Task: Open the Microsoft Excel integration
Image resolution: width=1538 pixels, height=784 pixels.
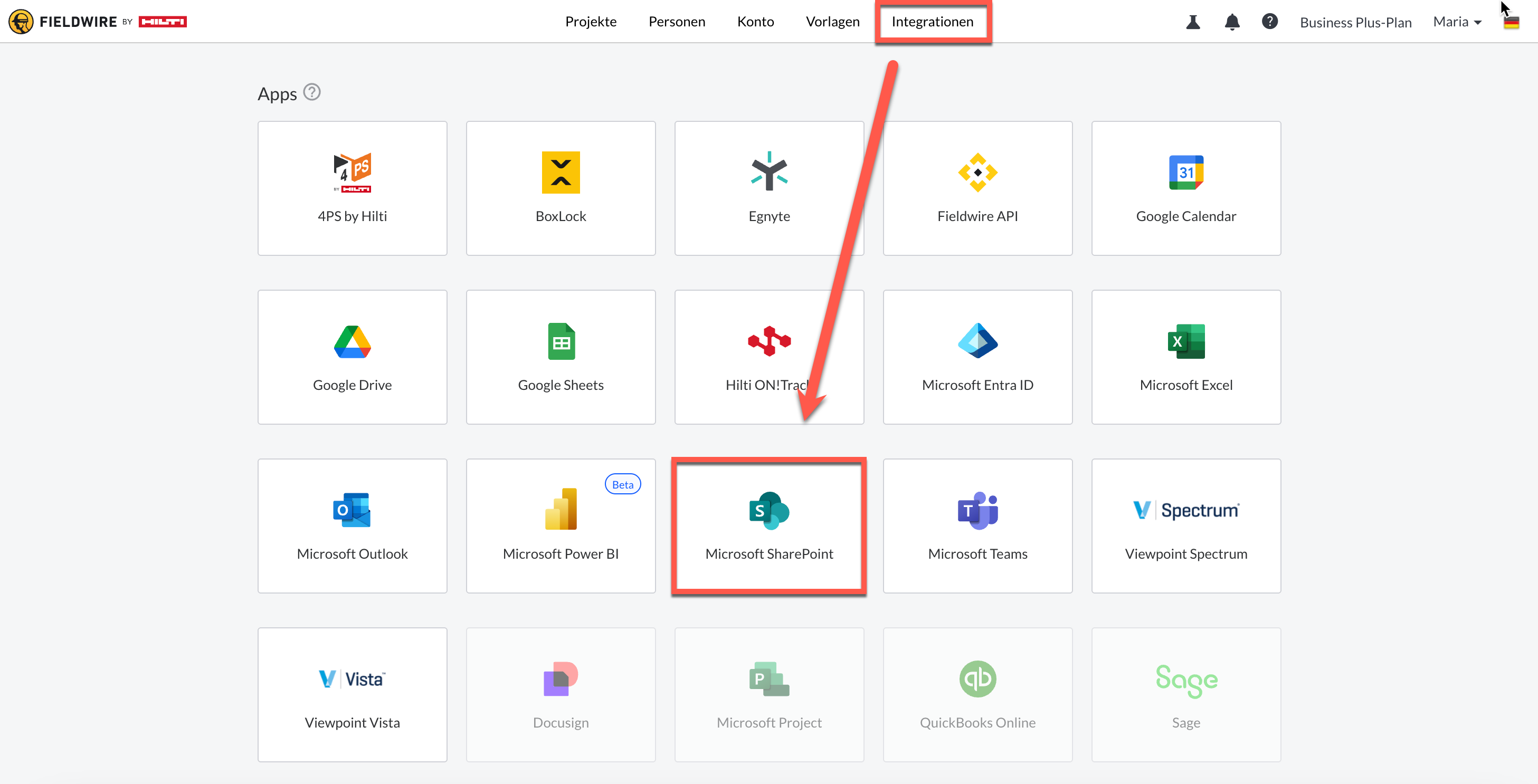Action: click(x=1186, y=357)
